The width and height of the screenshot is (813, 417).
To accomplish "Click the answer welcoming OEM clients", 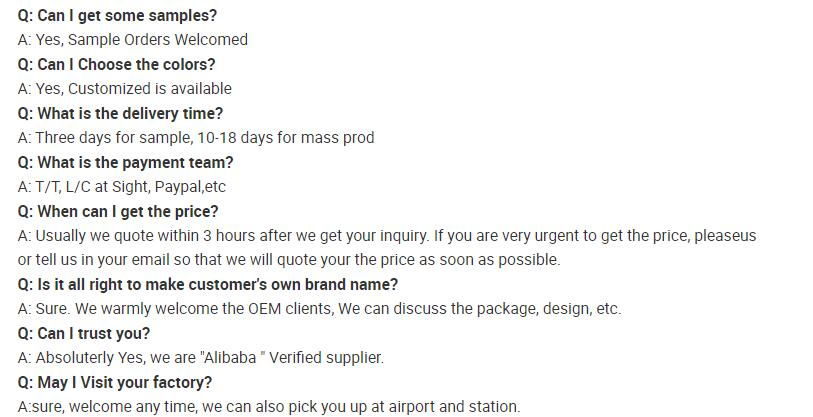I will [x=319, y=309].
